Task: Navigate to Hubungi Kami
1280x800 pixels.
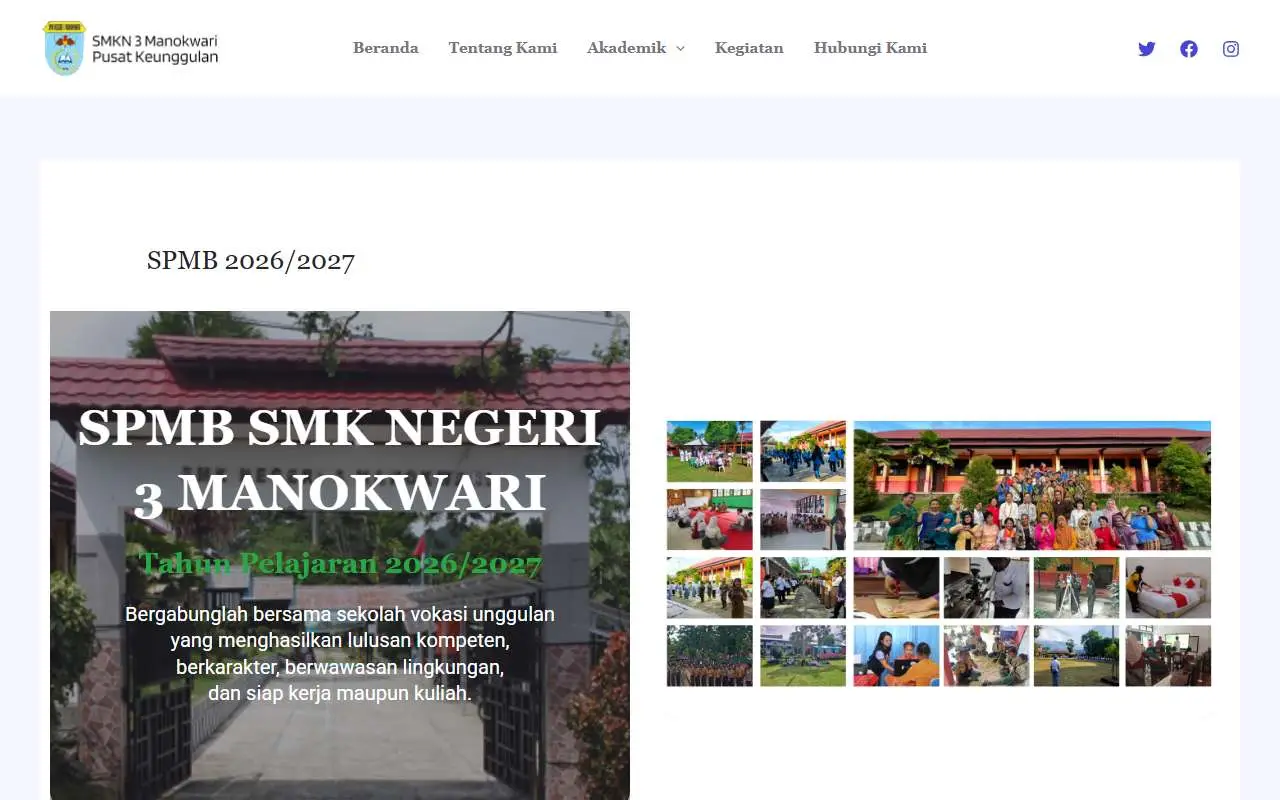Action: tap(870, 48)
